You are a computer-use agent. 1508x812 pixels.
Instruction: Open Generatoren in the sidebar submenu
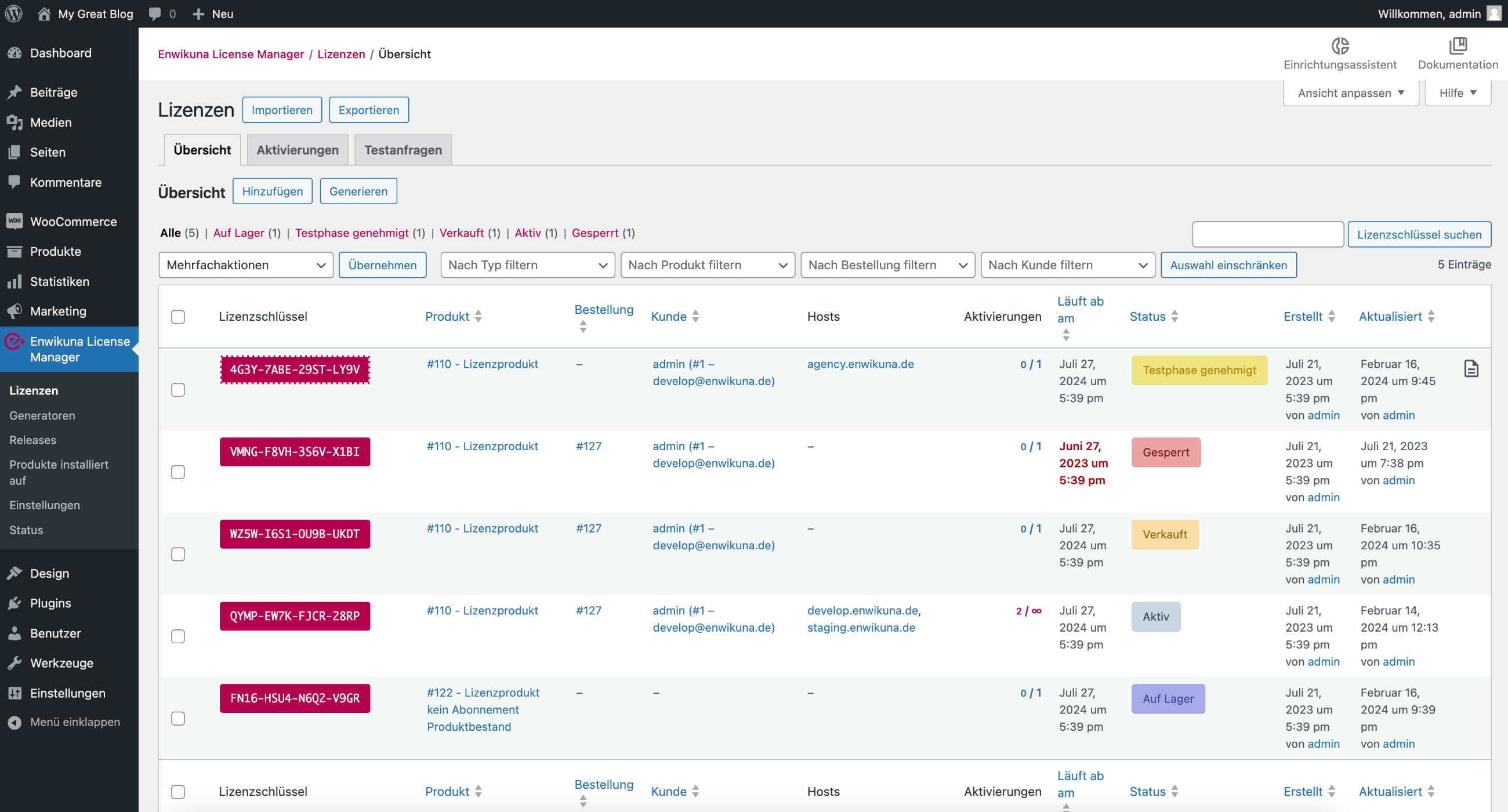click(42, 415)
